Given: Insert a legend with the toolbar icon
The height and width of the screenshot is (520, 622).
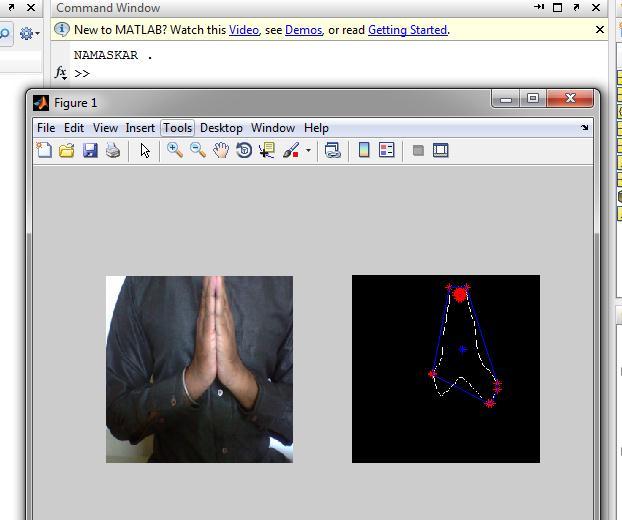Looking at the screenshot, I should click(x=386, y=150).
